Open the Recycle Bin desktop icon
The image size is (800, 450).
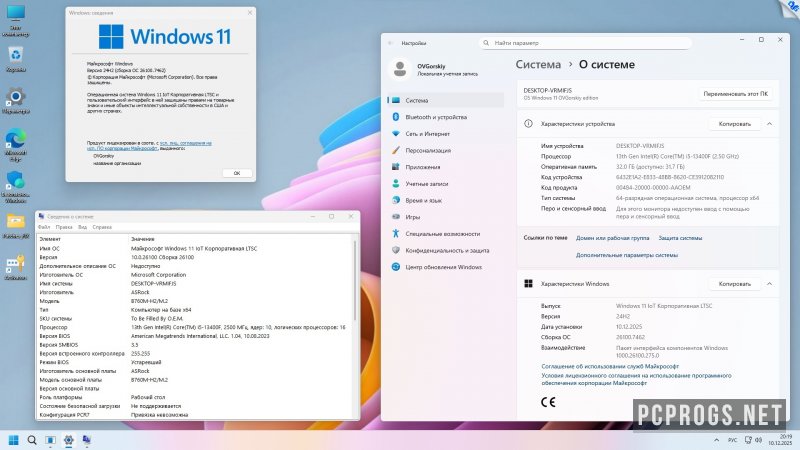click(x=16, y=59)
